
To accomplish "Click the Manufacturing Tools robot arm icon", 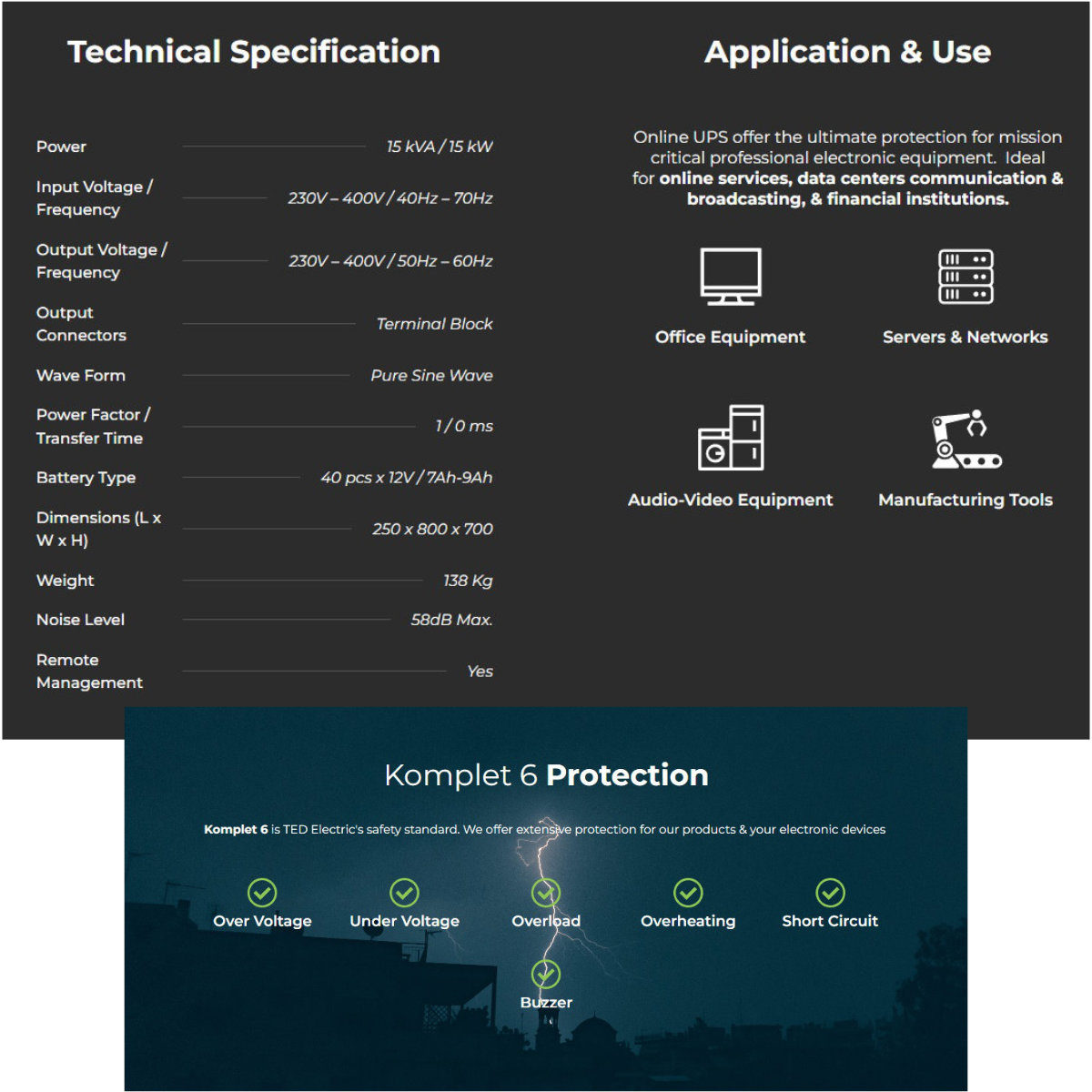I will click(966, 440).
